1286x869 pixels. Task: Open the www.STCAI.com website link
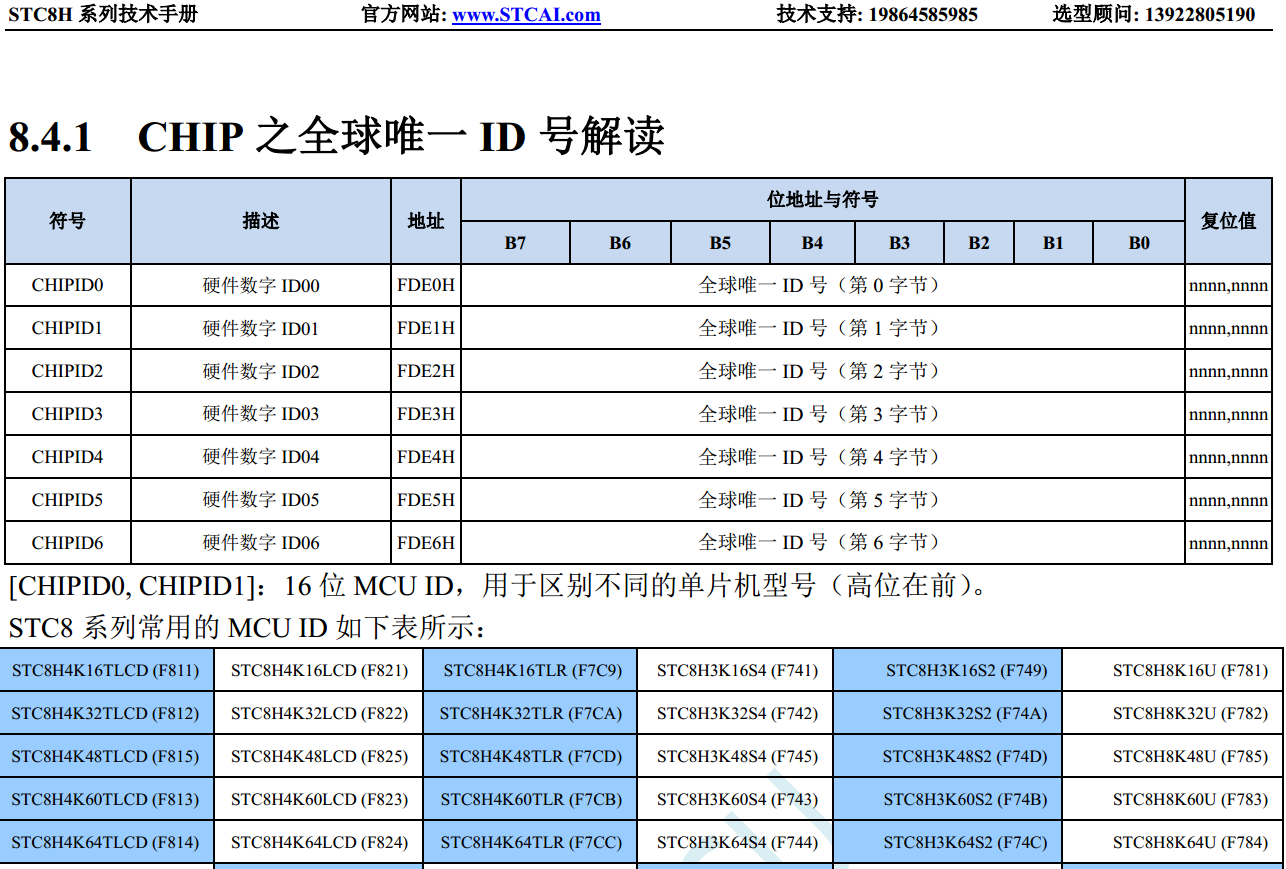click(x=526, y=14)
